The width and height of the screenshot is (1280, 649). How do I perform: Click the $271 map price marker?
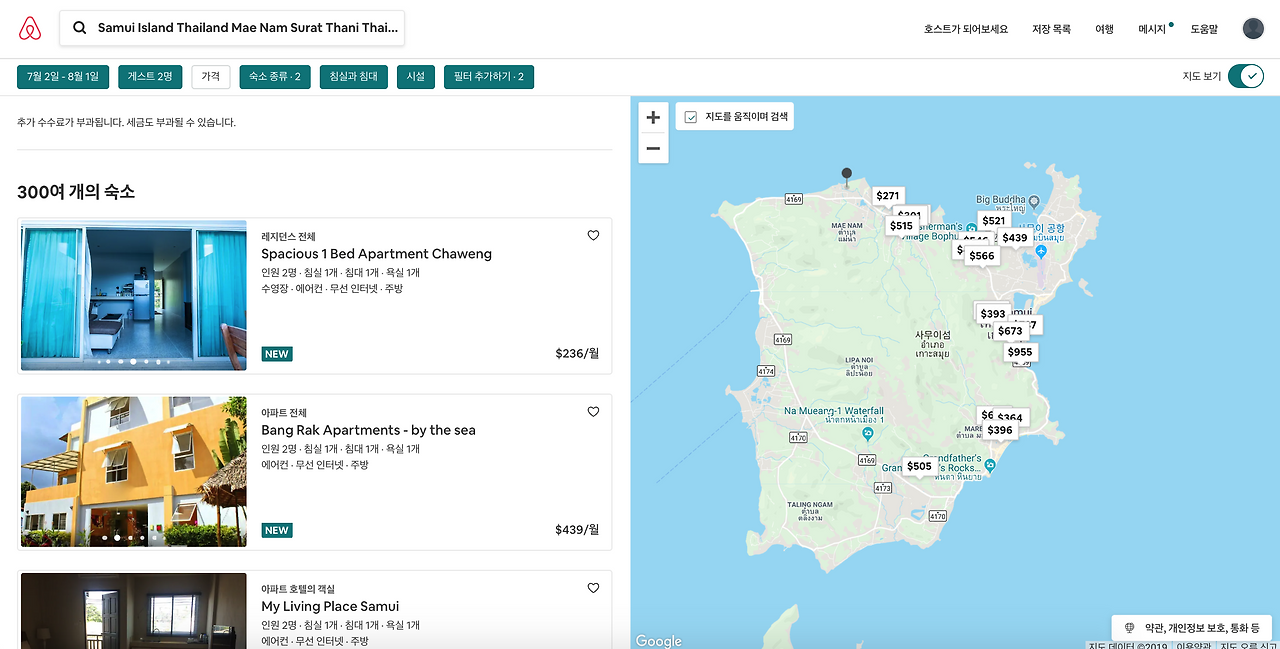click(x=888, y=196)
